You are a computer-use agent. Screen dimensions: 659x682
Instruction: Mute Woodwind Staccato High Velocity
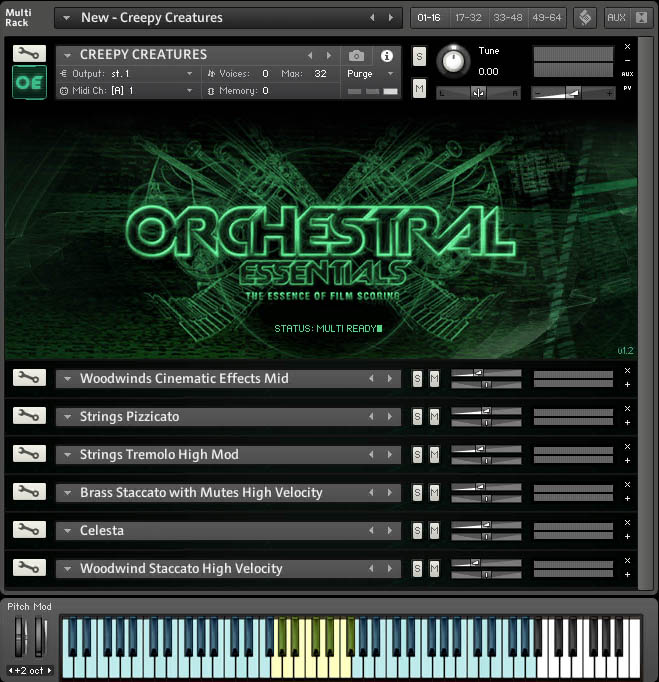(434, 568)
